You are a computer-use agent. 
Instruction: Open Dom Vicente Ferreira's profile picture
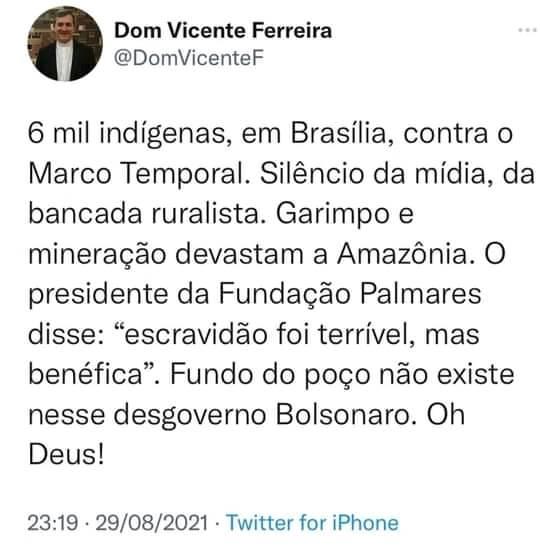pos(65,44)
